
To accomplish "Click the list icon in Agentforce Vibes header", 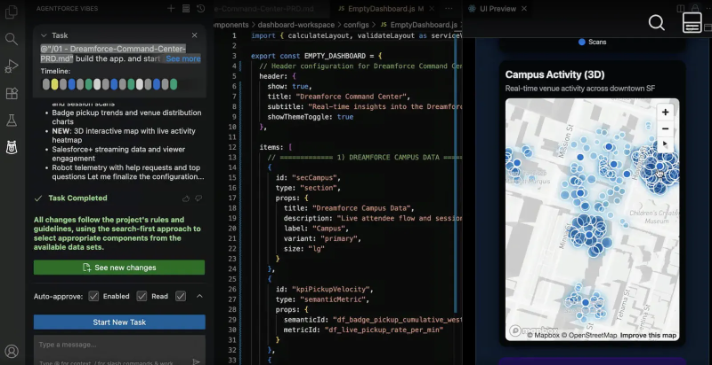I will pos(186,9).
